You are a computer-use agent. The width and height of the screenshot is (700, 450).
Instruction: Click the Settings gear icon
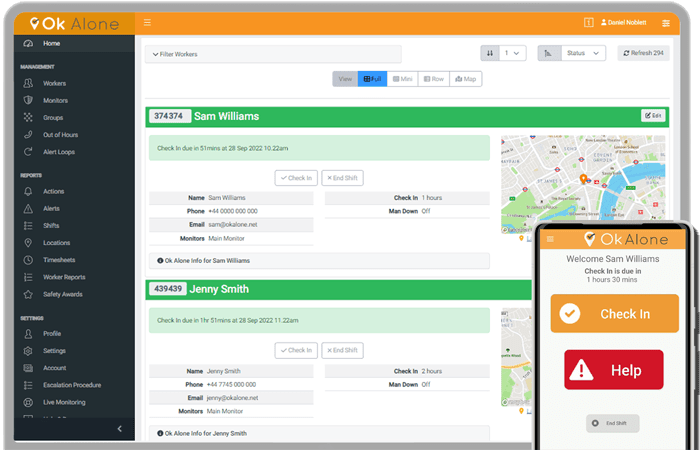pos(28,351)
